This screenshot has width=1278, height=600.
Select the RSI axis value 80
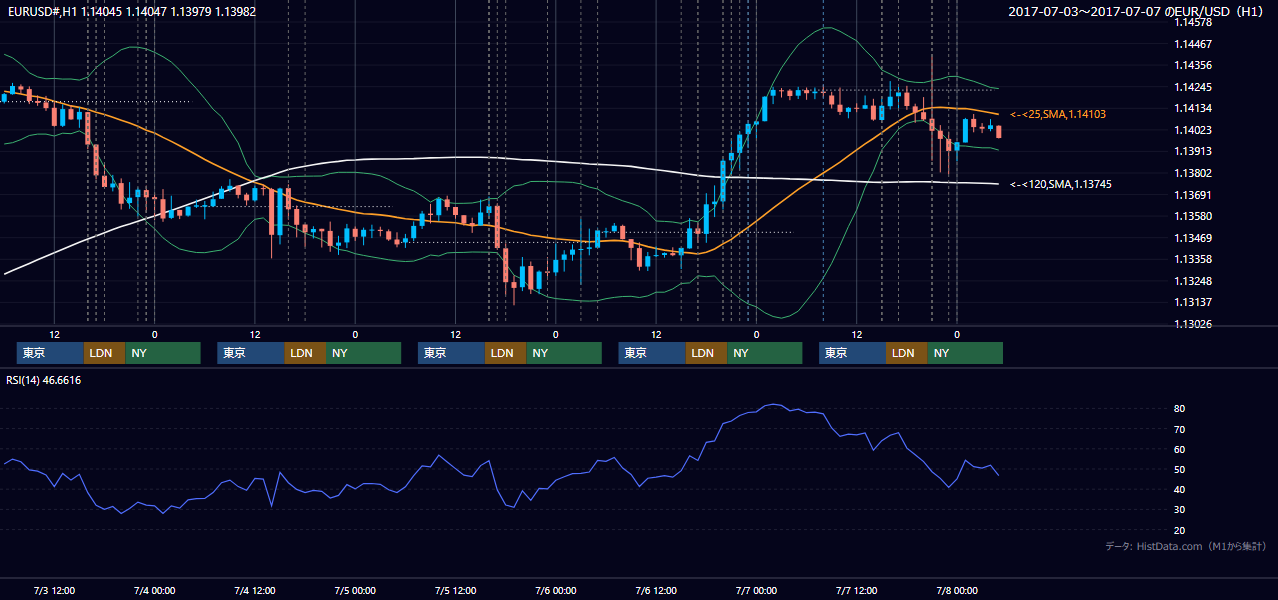(x=1180, y=409)
